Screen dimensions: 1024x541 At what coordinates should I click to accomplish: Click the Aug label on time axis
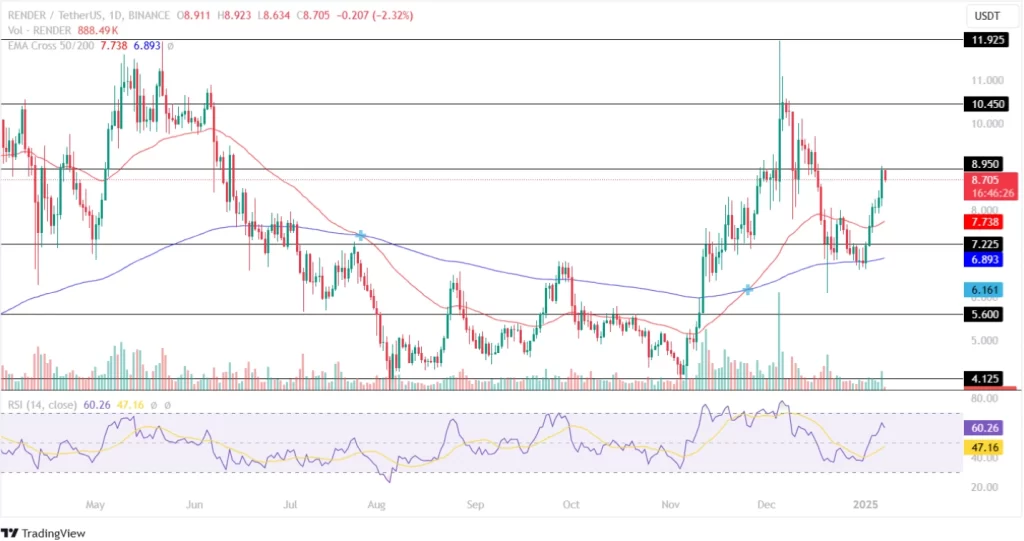(377, 505)
